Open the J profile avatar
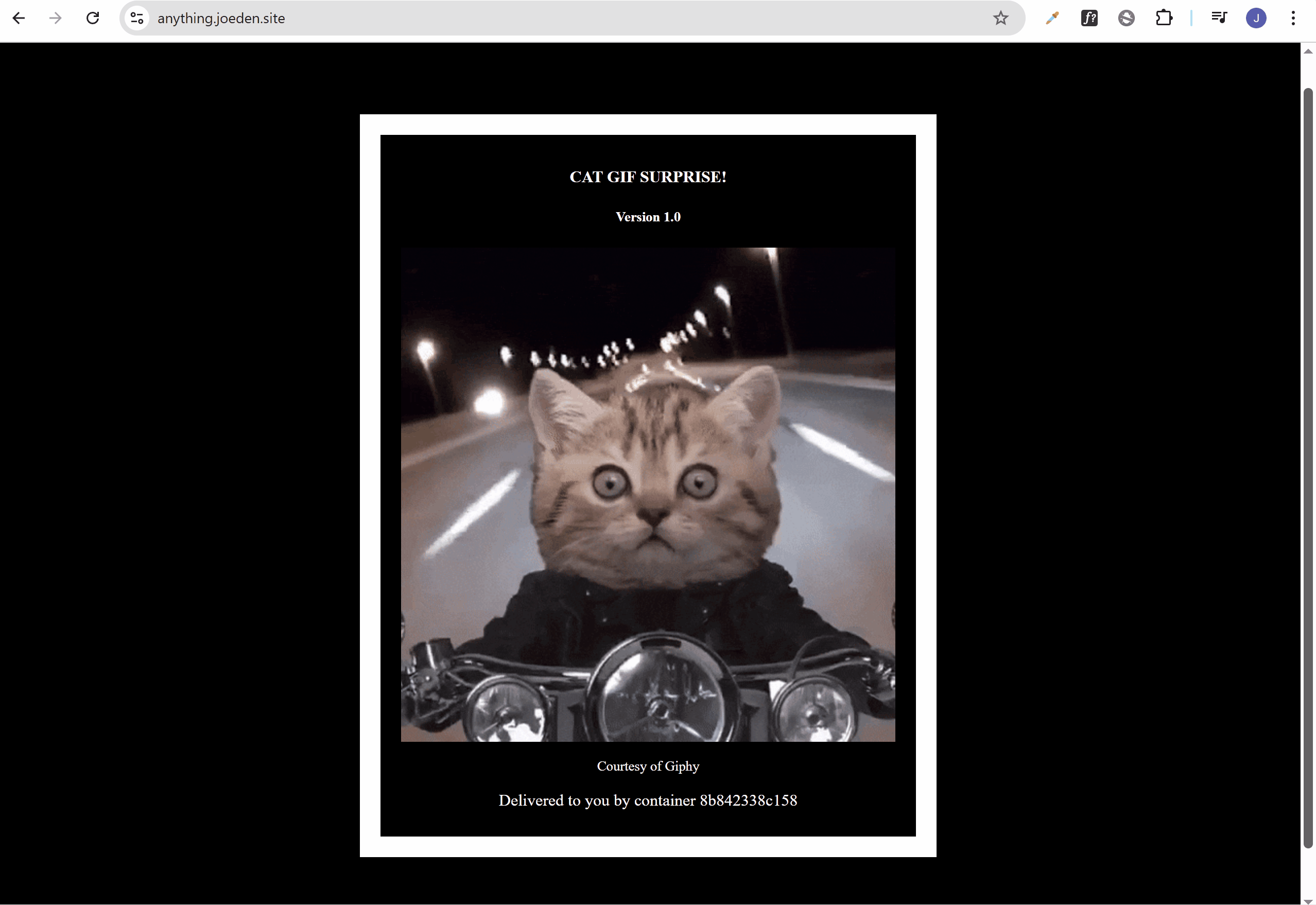Image resolution: width=1316 pixels, height=905 pixels. point(1256,18)
